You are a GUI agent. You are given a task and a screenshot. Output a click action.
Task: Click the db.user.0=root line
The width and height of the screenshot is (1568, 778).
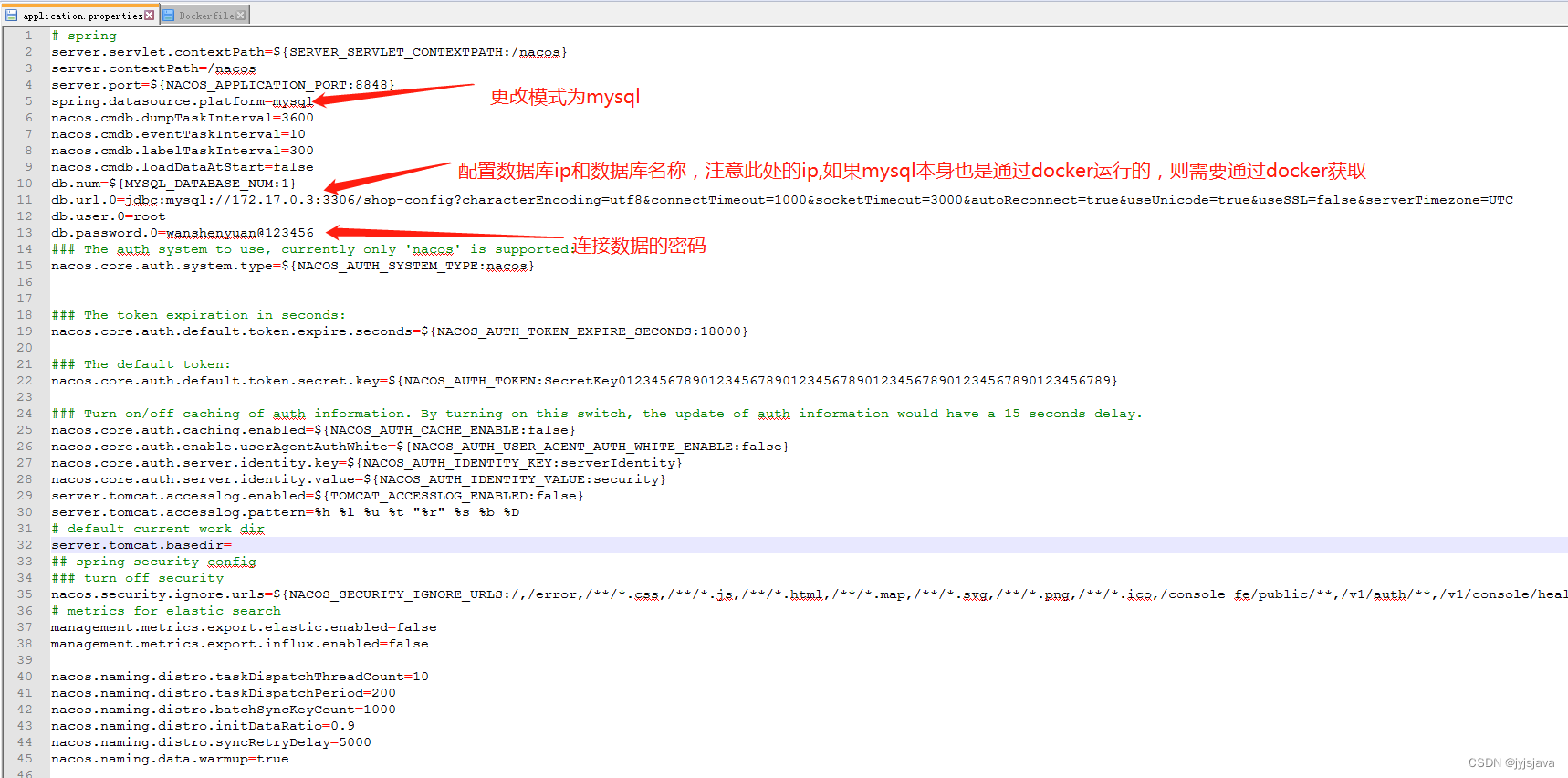coord(109,216)
